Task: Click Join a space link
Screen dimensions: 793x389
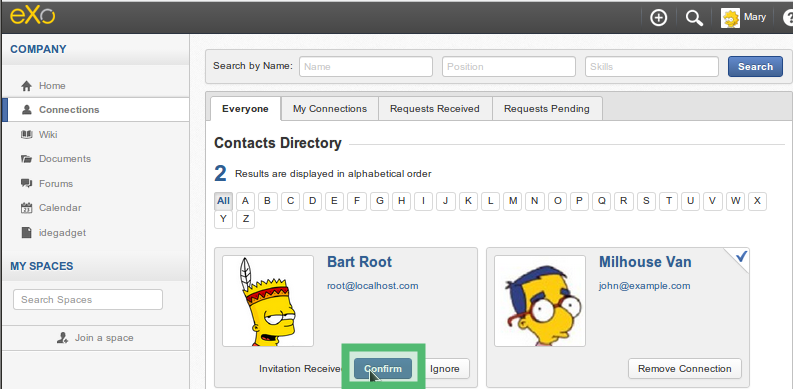Action: [x=104, y=338]
